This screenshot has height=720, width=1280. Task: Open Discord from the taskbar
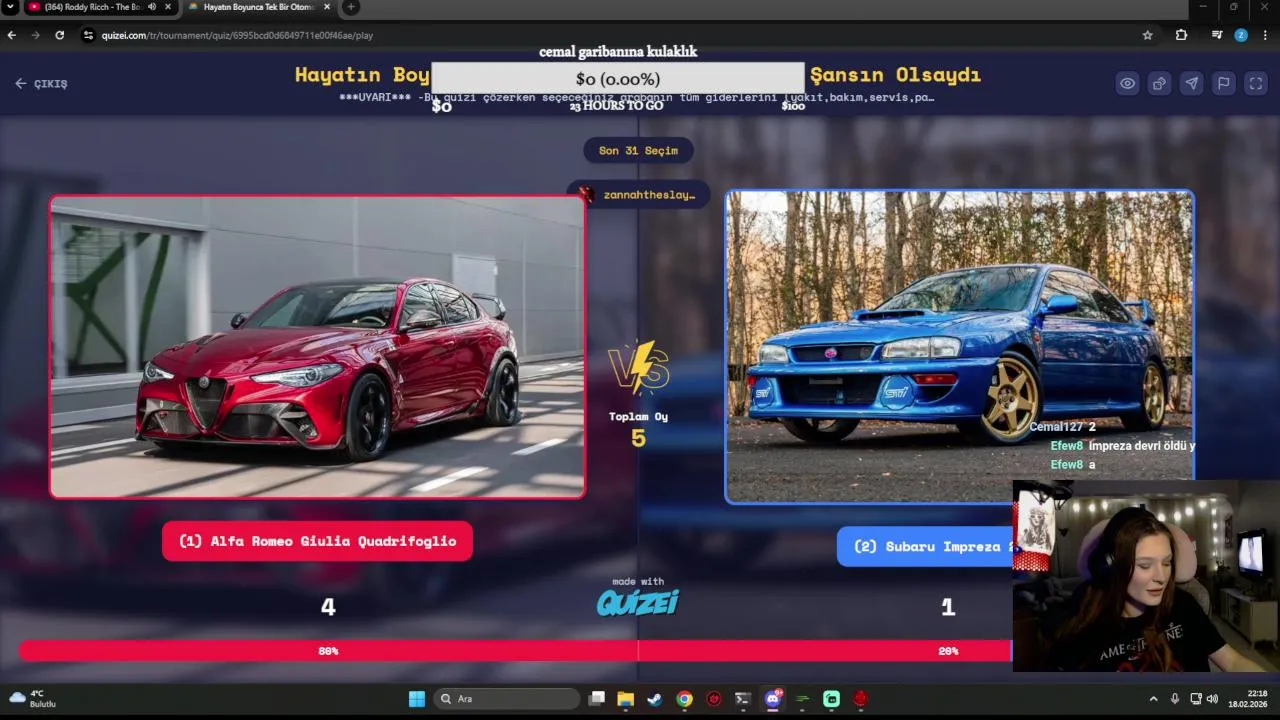point(772,699)
